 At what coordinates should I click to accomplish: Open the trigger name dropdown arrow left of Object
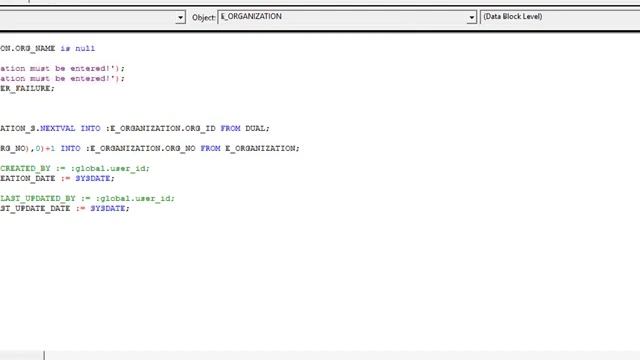(180, 17)
